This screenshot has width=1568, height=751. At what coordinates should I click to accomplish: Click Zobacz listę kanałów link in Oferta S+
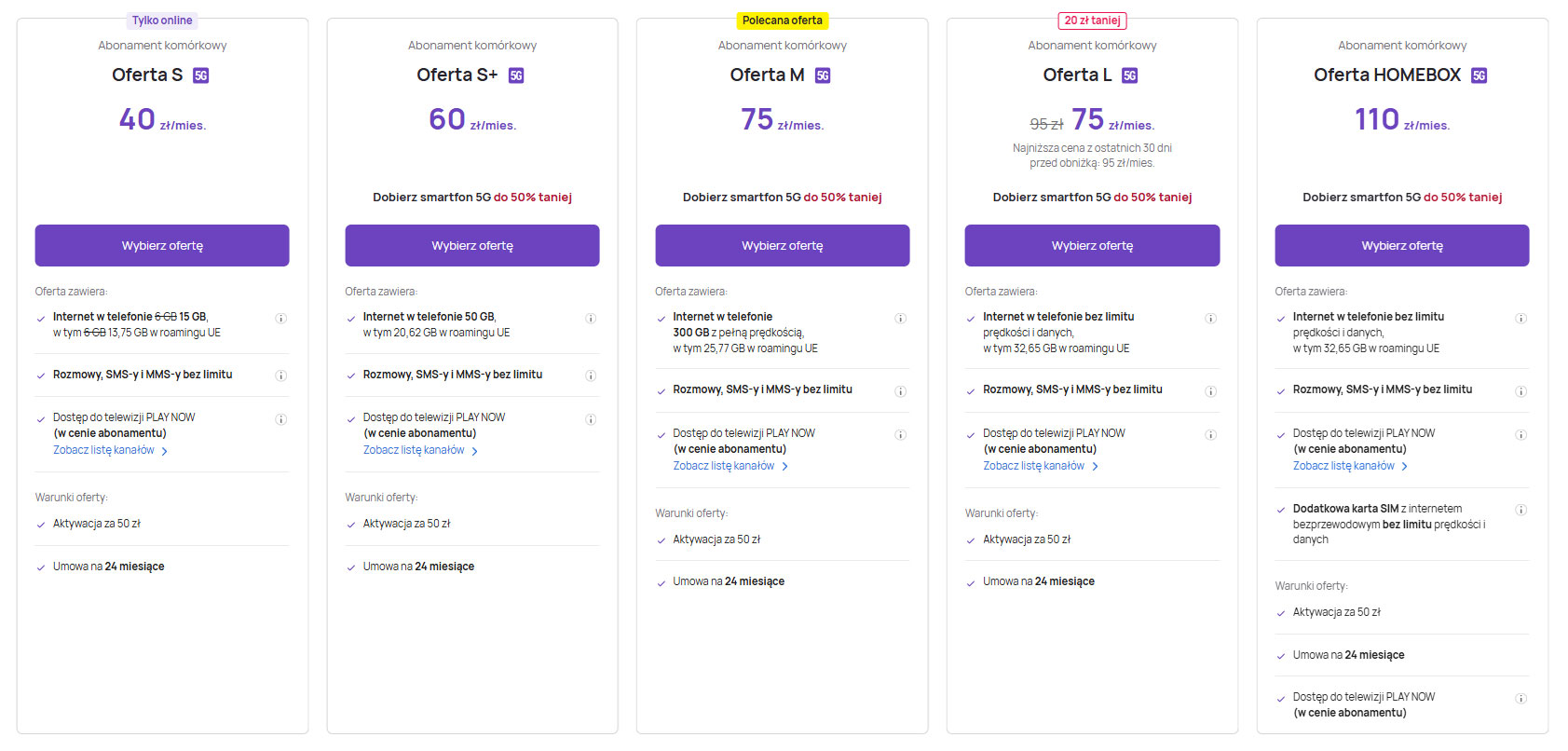click(x=414, y=450)
